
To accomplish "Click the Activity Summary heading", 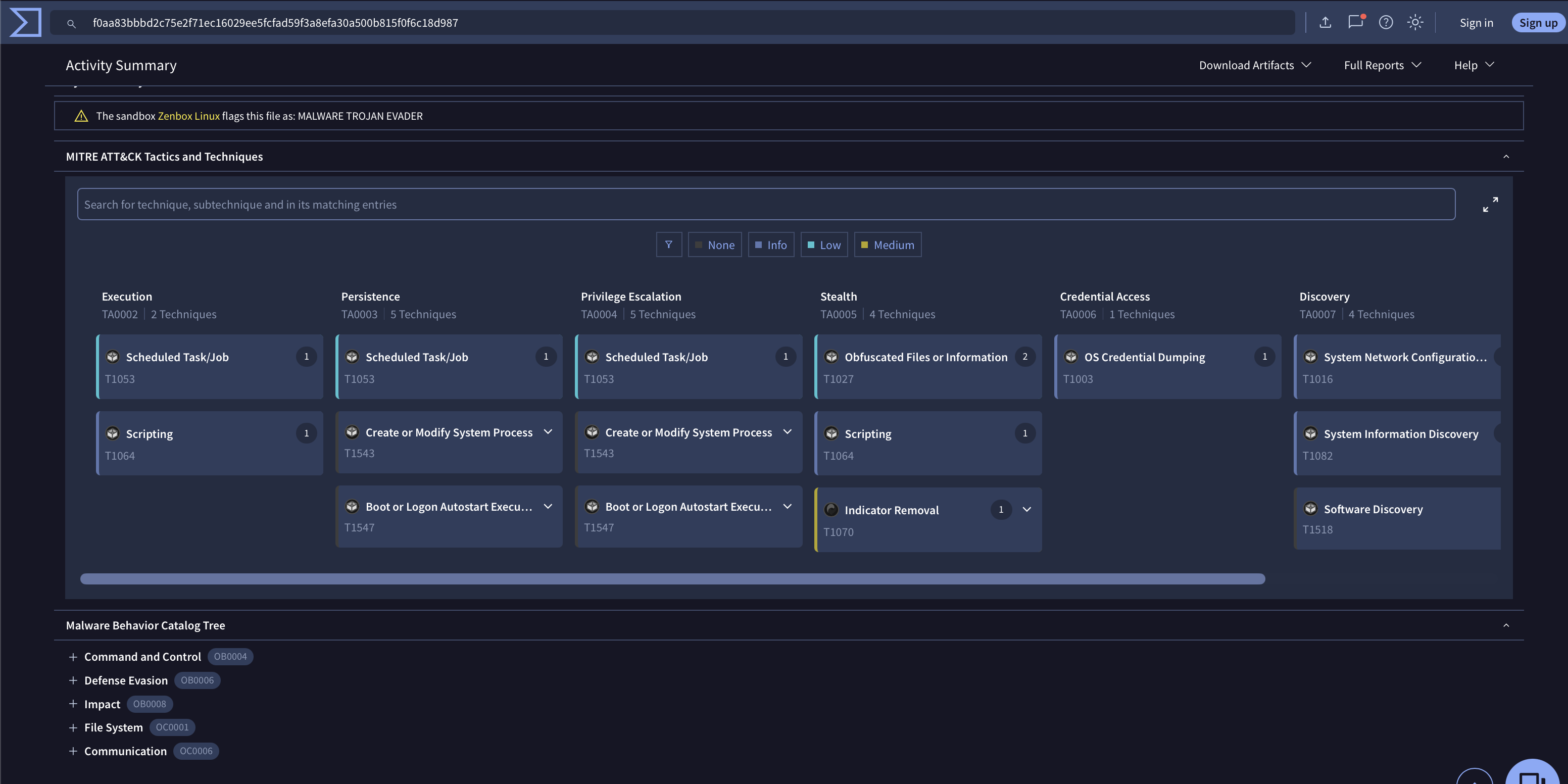I will tap(121, 65).
